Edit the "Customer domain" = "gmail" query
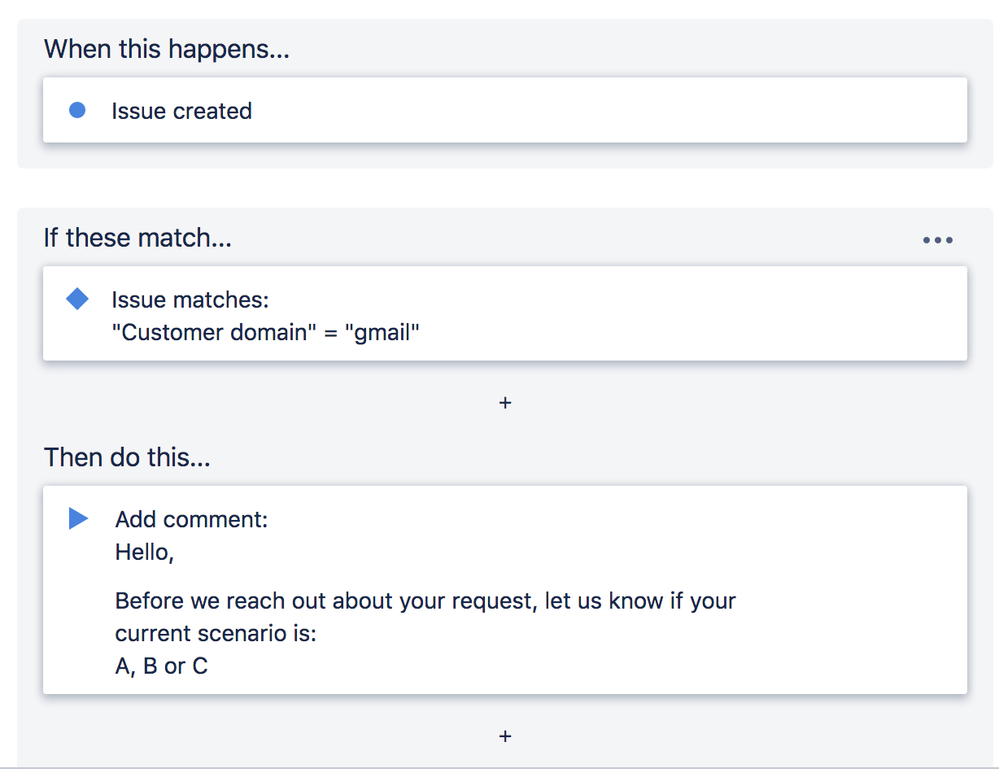 265,332
